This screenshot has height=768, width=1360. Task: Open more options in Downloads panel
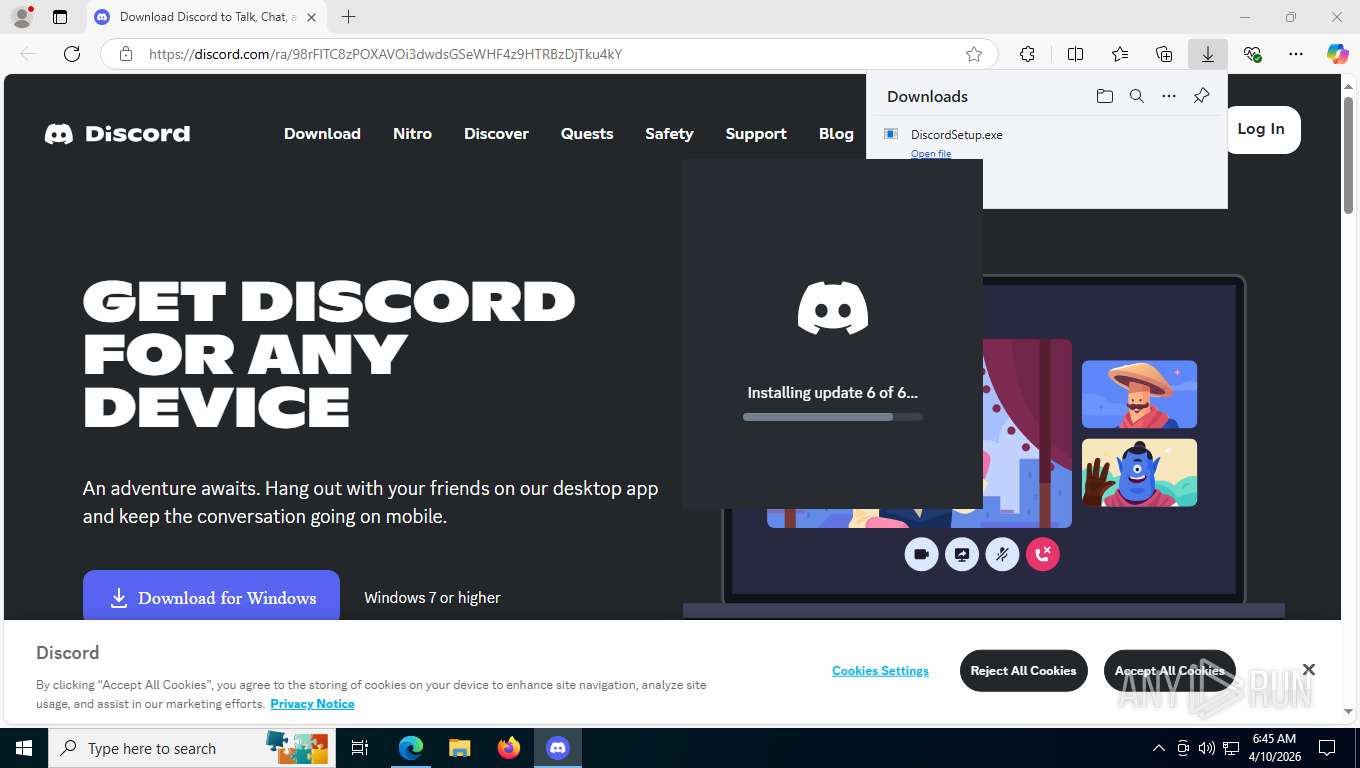click(x=1168, y=96)
